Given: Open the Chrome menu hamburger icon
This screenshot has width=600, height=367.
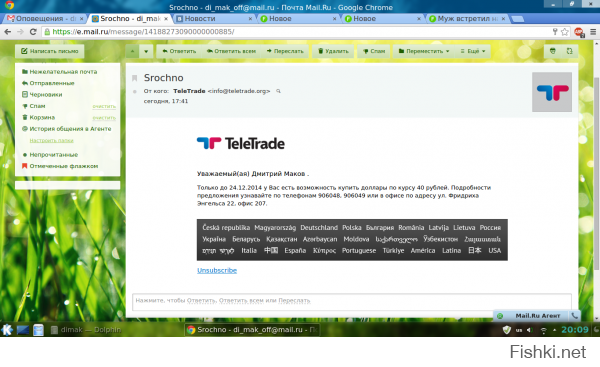Looking at the screenshot, I should [x=593, y=32].
